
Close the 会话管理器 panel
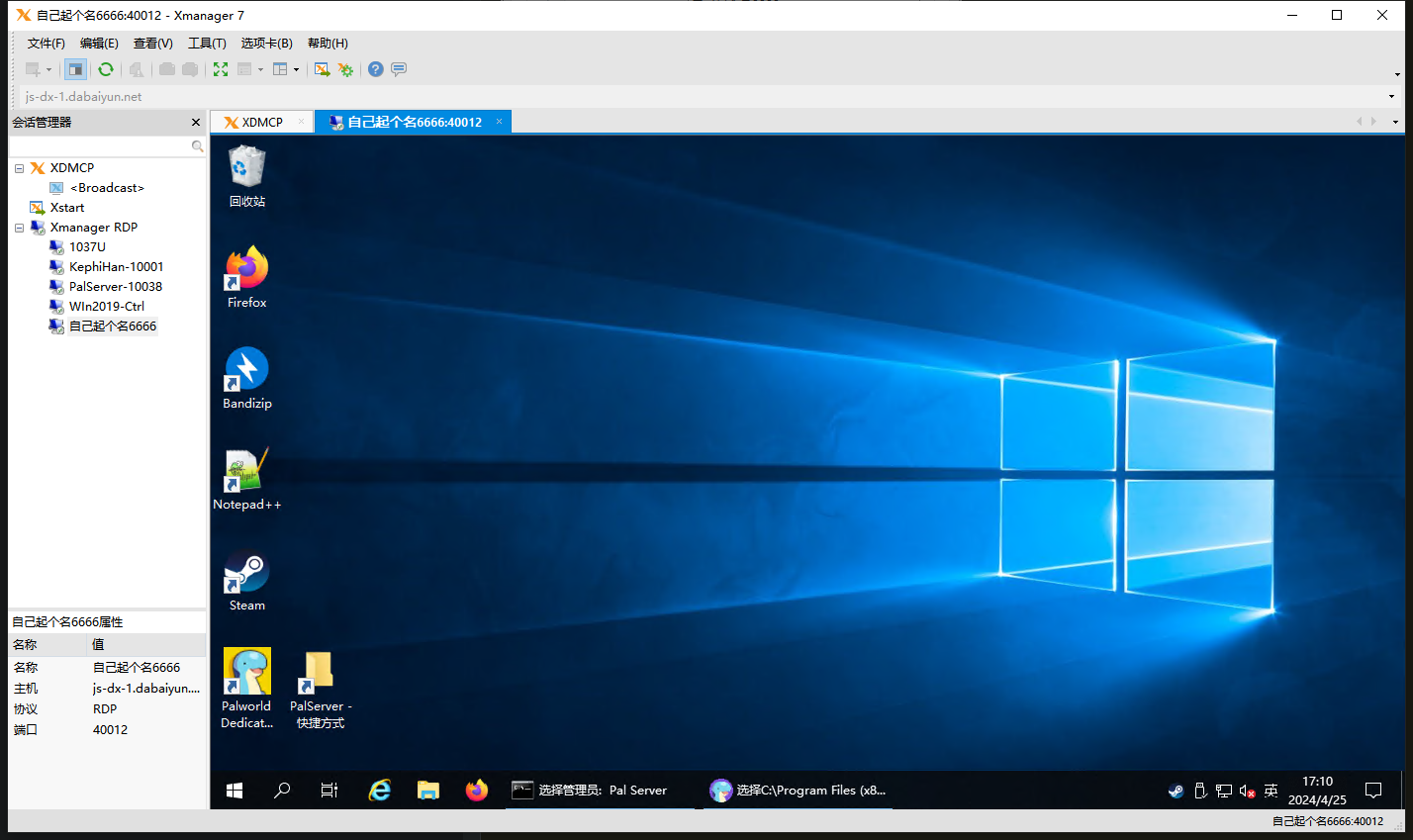coord(196,123)
